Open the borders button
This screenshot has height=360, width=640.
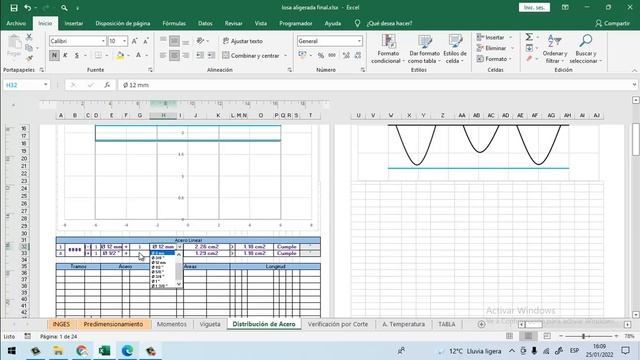pos(98,55)
